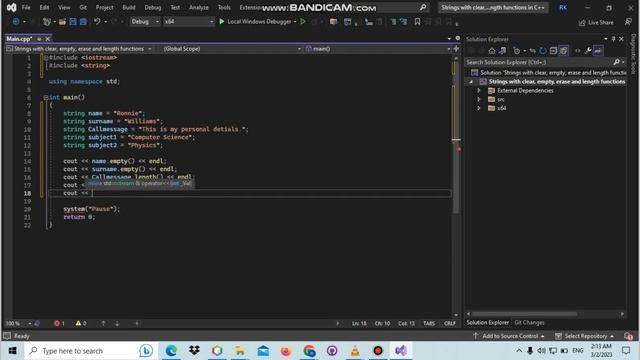
Task: Click the Windows Start button
Action: tap(12, 351)
